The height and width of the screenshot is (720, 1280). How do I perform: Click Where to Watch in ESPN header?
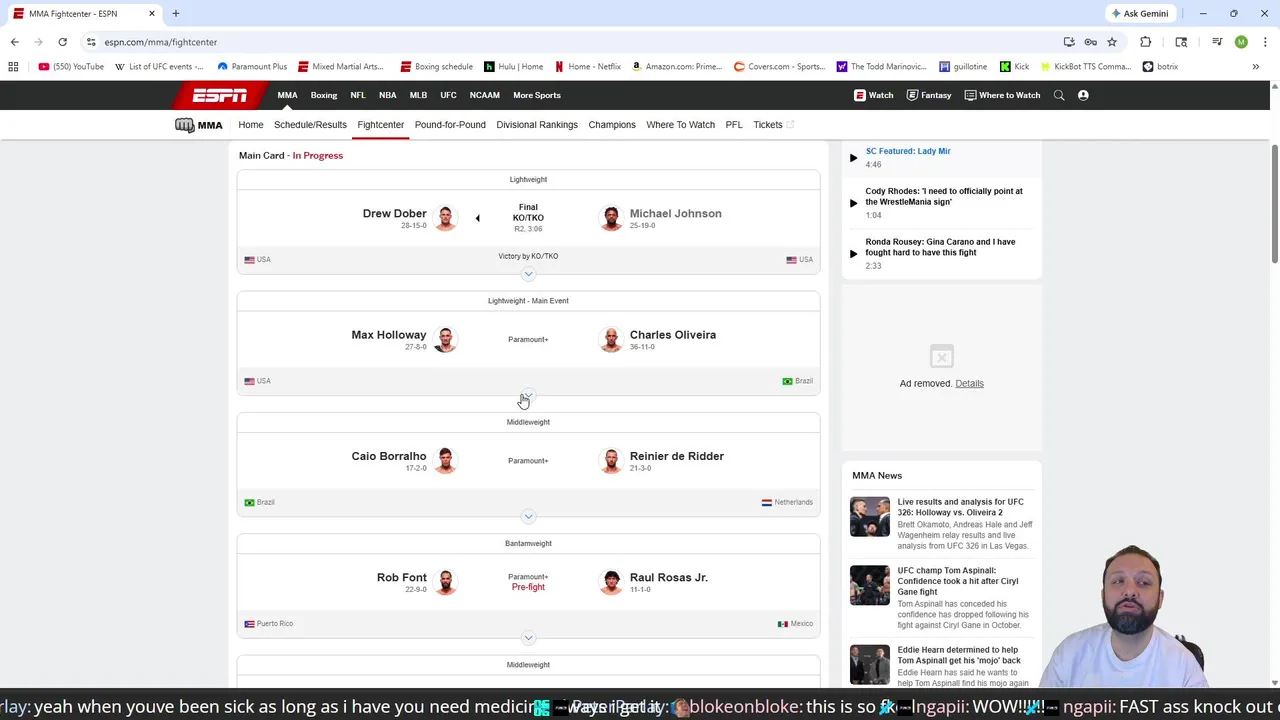pos(1002,95)
